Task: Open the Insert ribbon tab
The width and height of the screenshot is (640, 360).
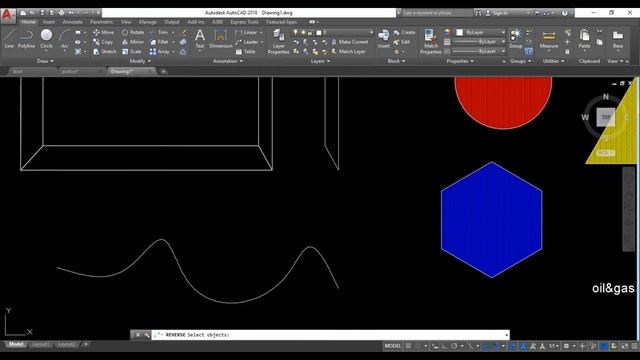Action: (x=49, y=22)
